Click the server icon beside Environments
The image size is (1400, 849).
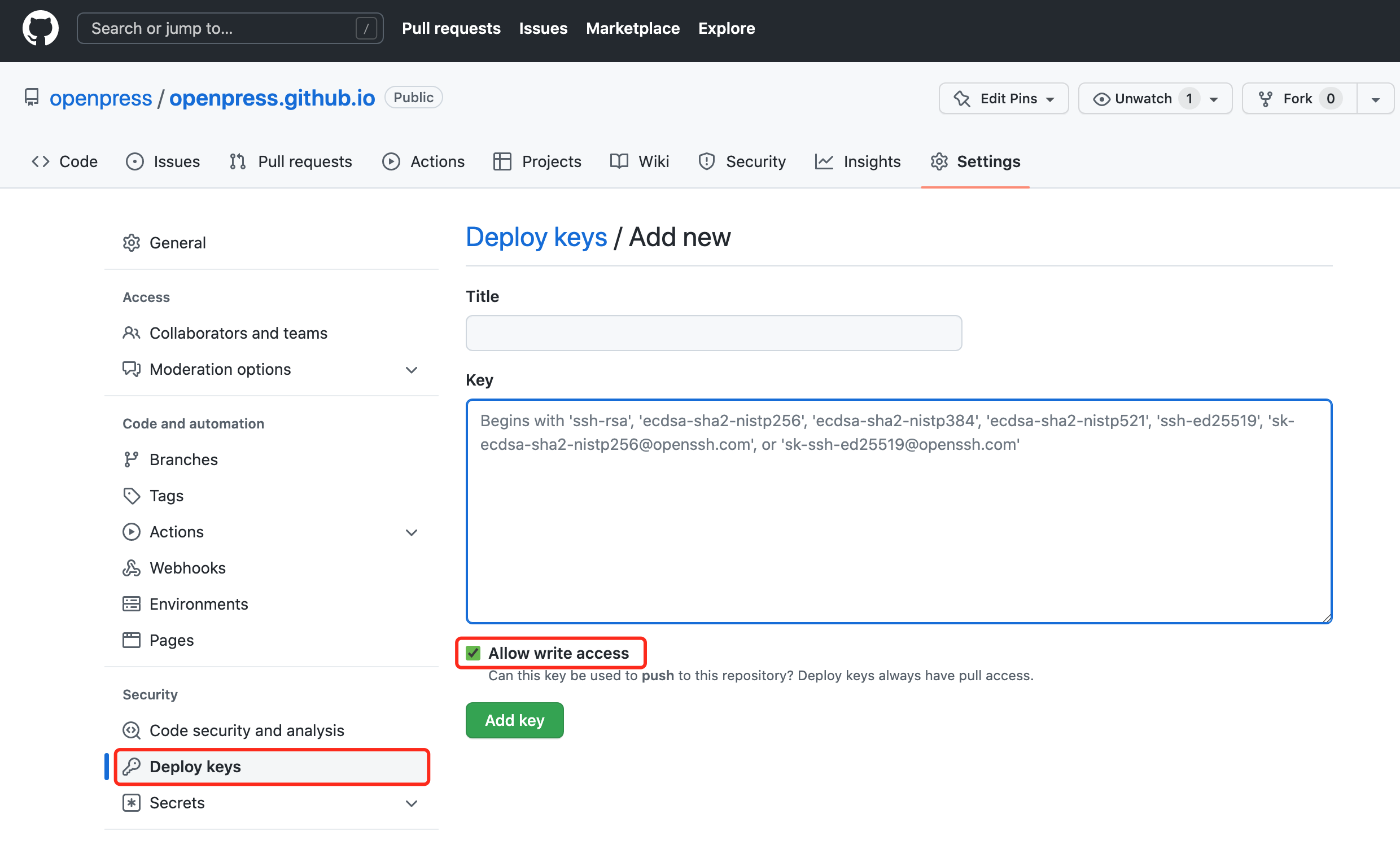(x=131, y=605)
